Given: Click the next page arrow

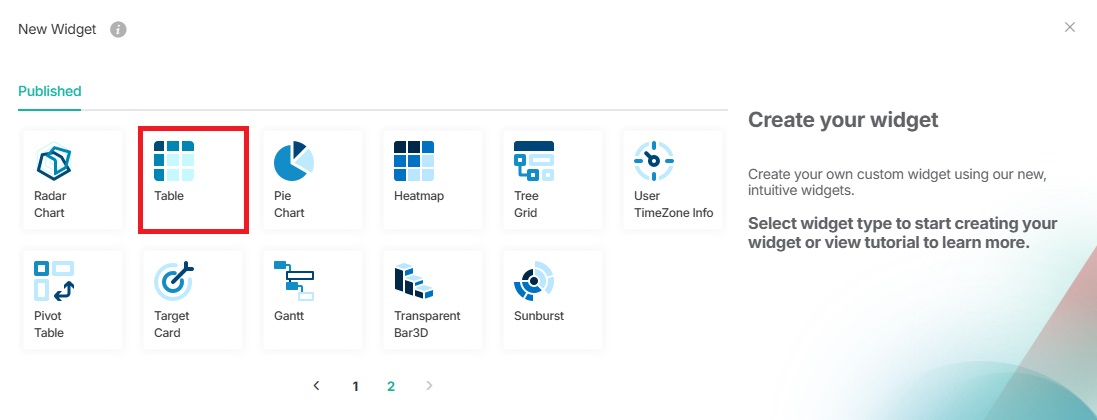Looking at the screenshot, I should [x=429, y=385].
